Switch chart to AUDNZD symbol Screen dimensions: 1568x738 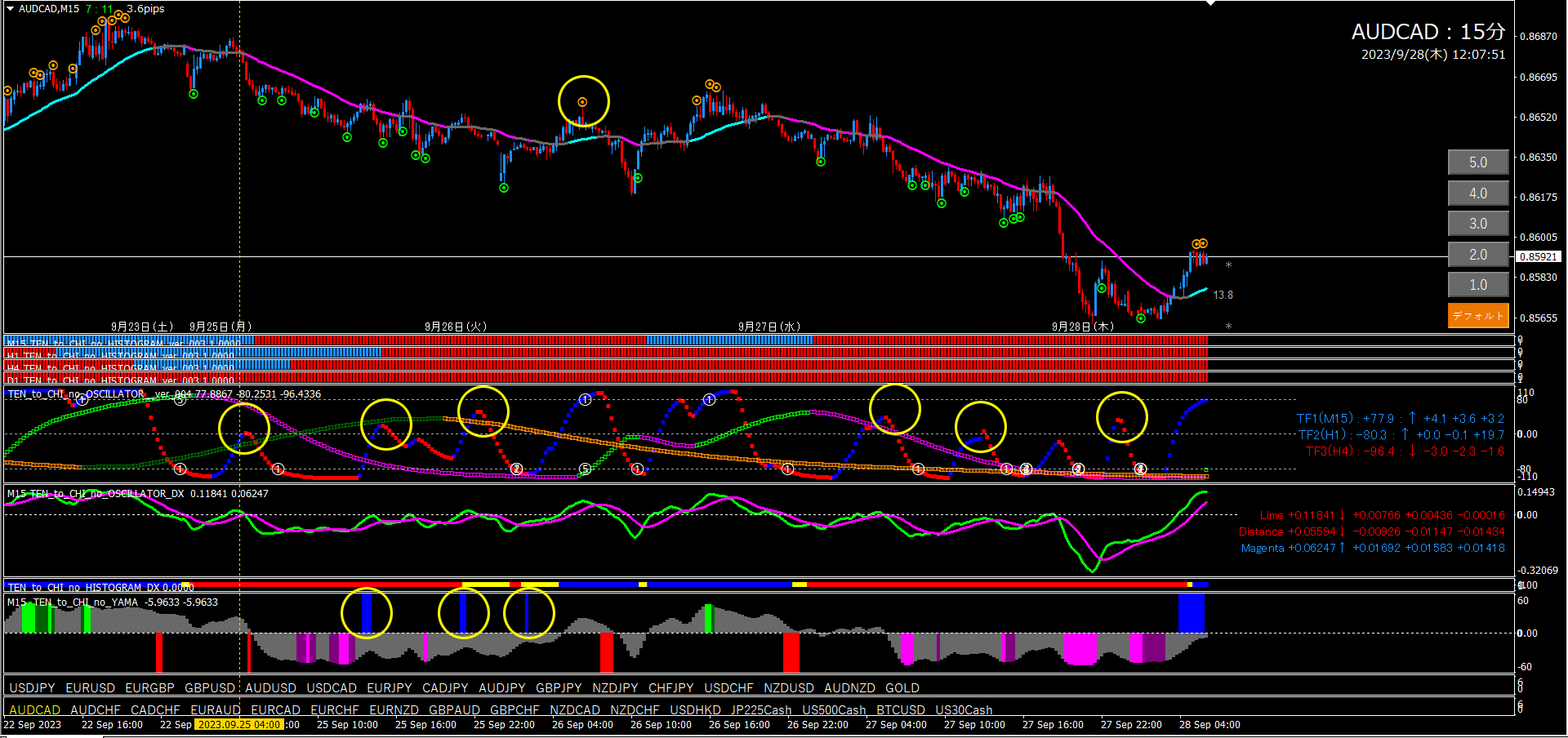pos(849,688)
